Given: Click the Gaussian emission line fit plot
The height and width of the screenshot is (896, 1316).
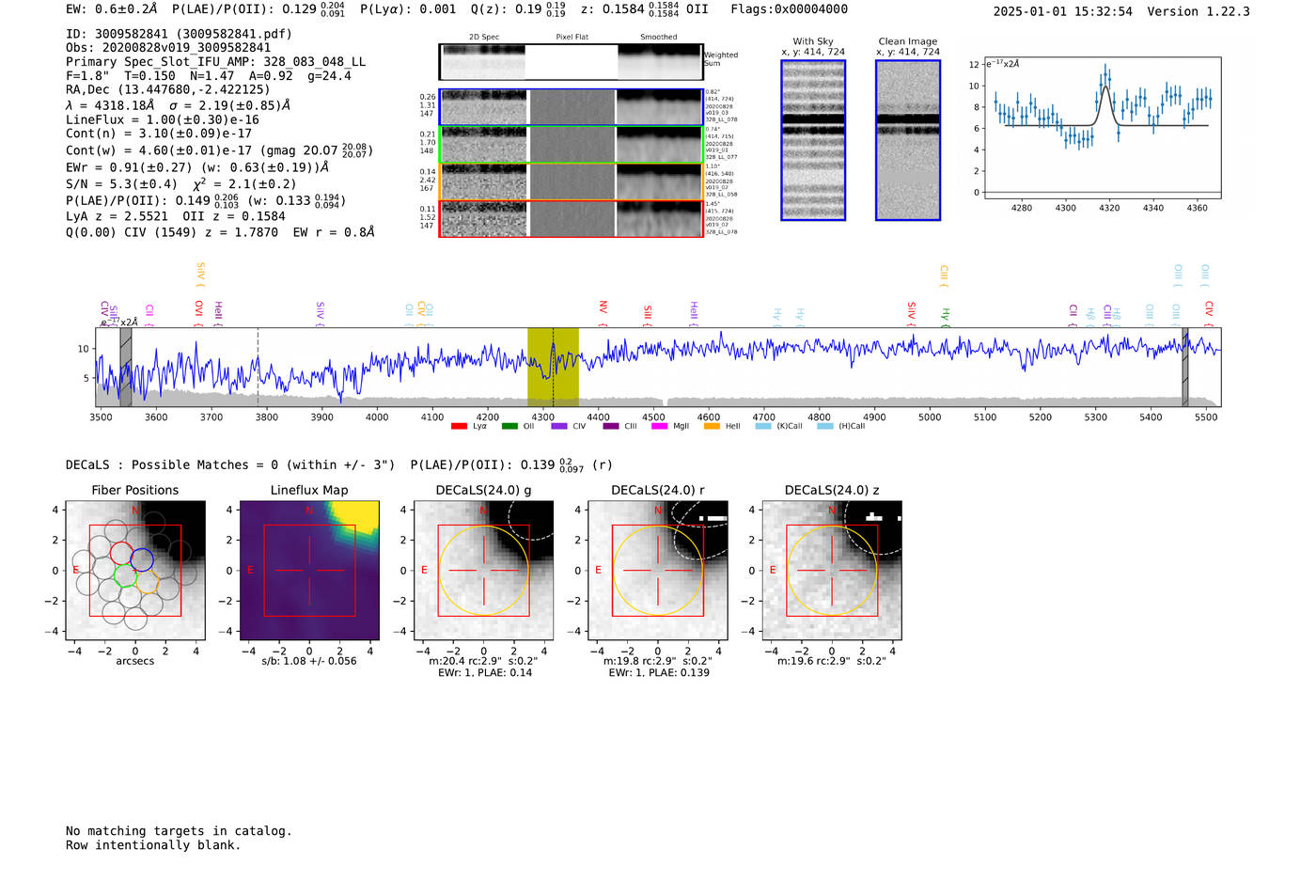Looking at the screenshot, I should pos(1101,129).
